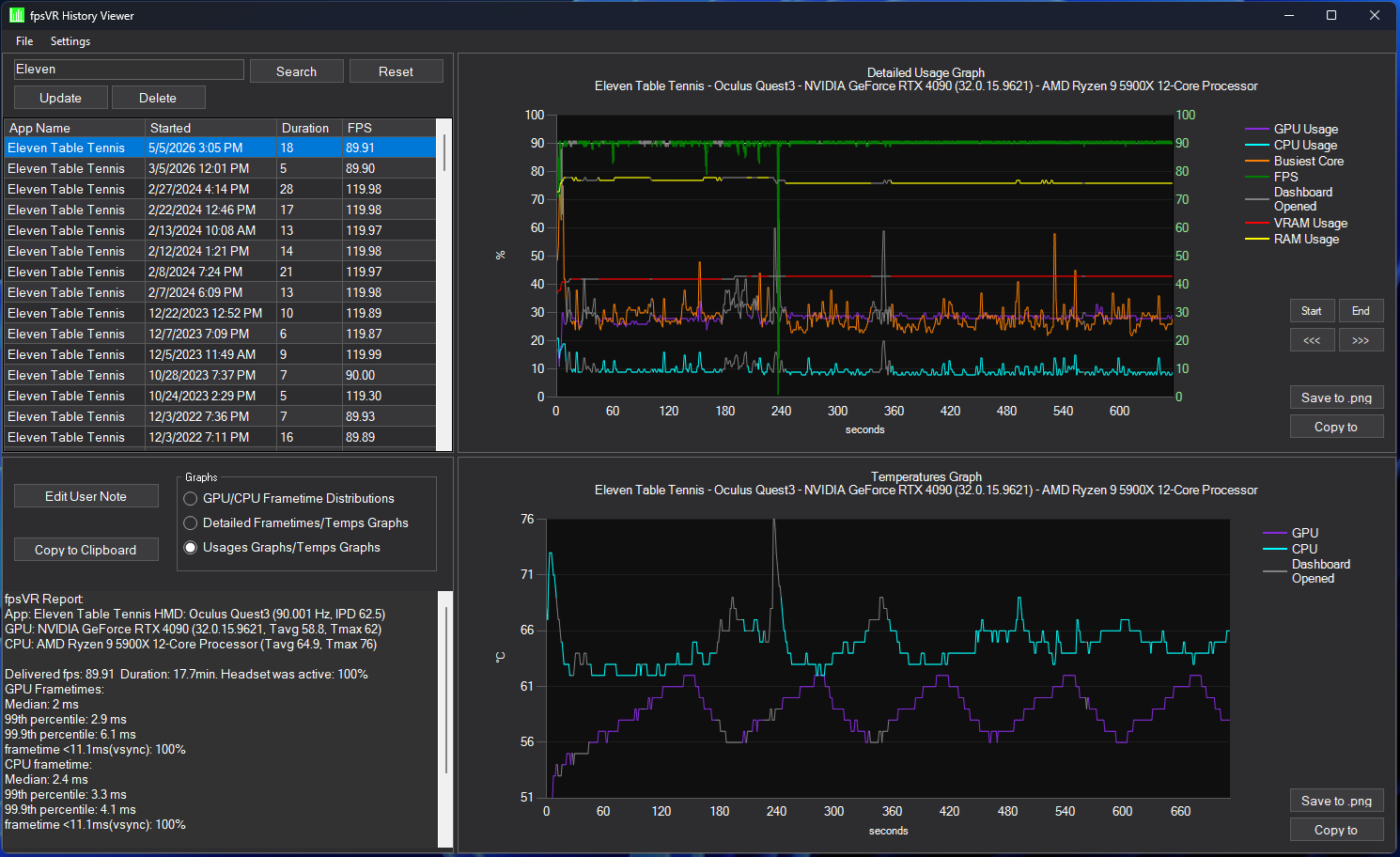The image size is (1400, 857).
Task: Click the GPU legend entry in temperatures graph
Action: (1291, 533)
